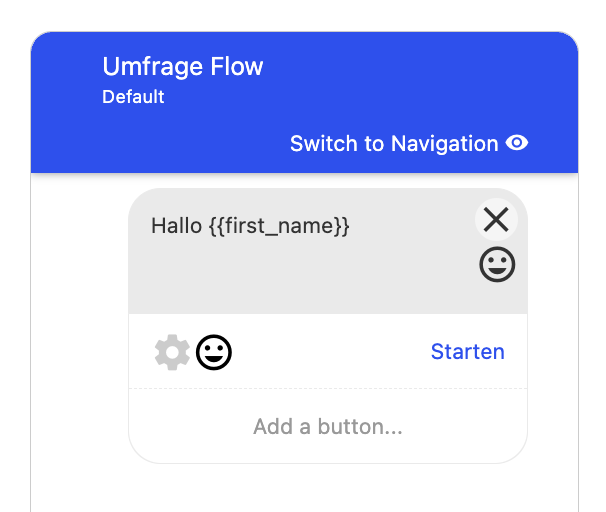
Task: Remove the message with the X icon
Action: (x=496, y=219)
